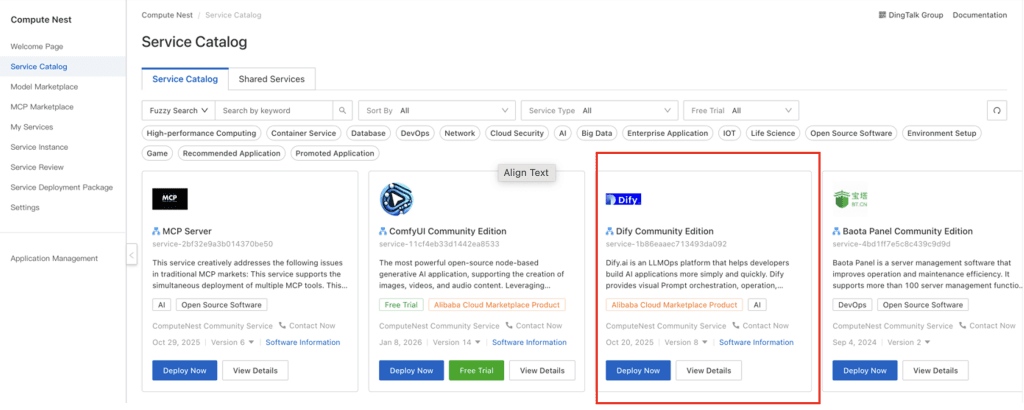1024x410 pixels.
Task: Filter by Enterprise Application tag
Action: [x=667, y=133]
